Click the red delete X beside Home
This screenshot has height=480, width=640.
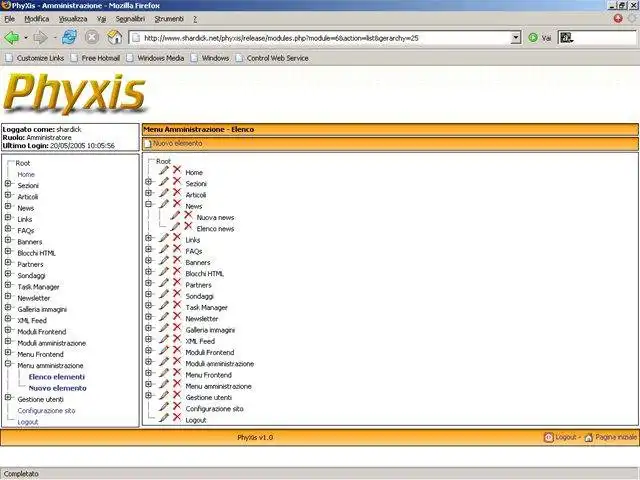coord(177,169)
